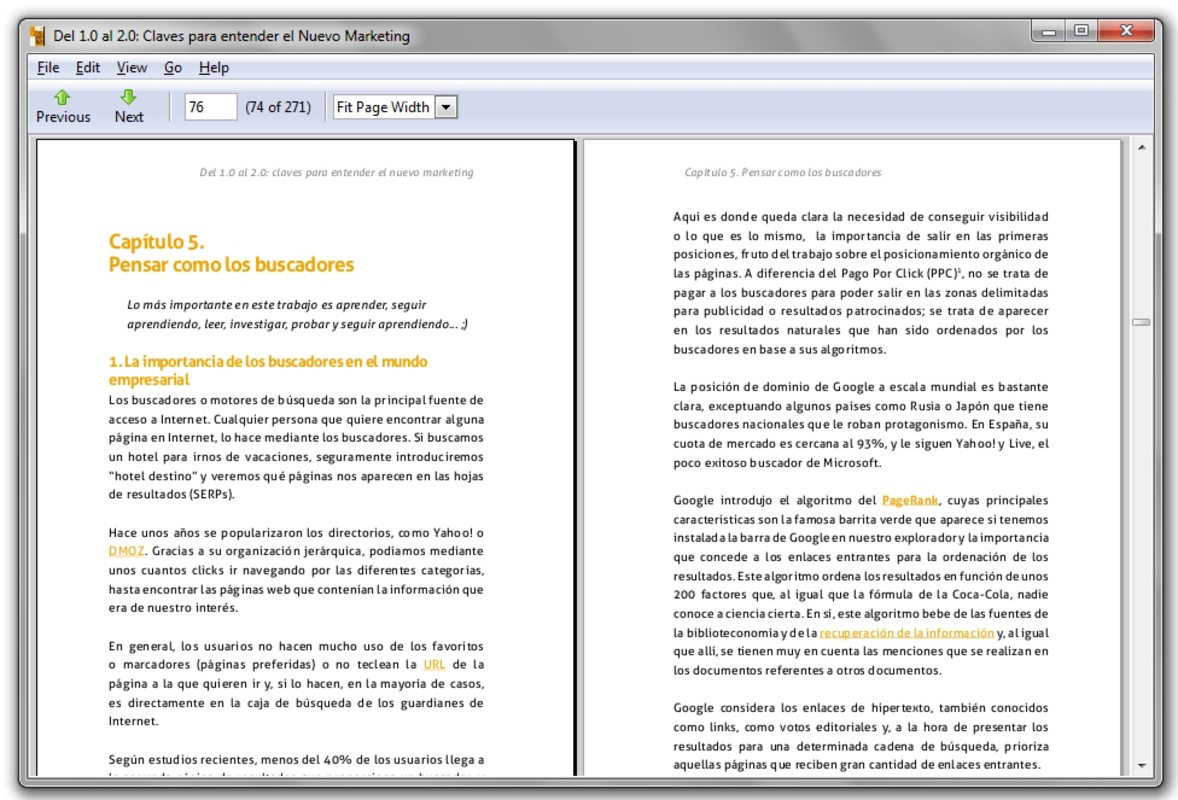This screenshot has height=800, width=1178.
Task: Click the vertical scrollbar thumb
Action: tap(1141, 322)
